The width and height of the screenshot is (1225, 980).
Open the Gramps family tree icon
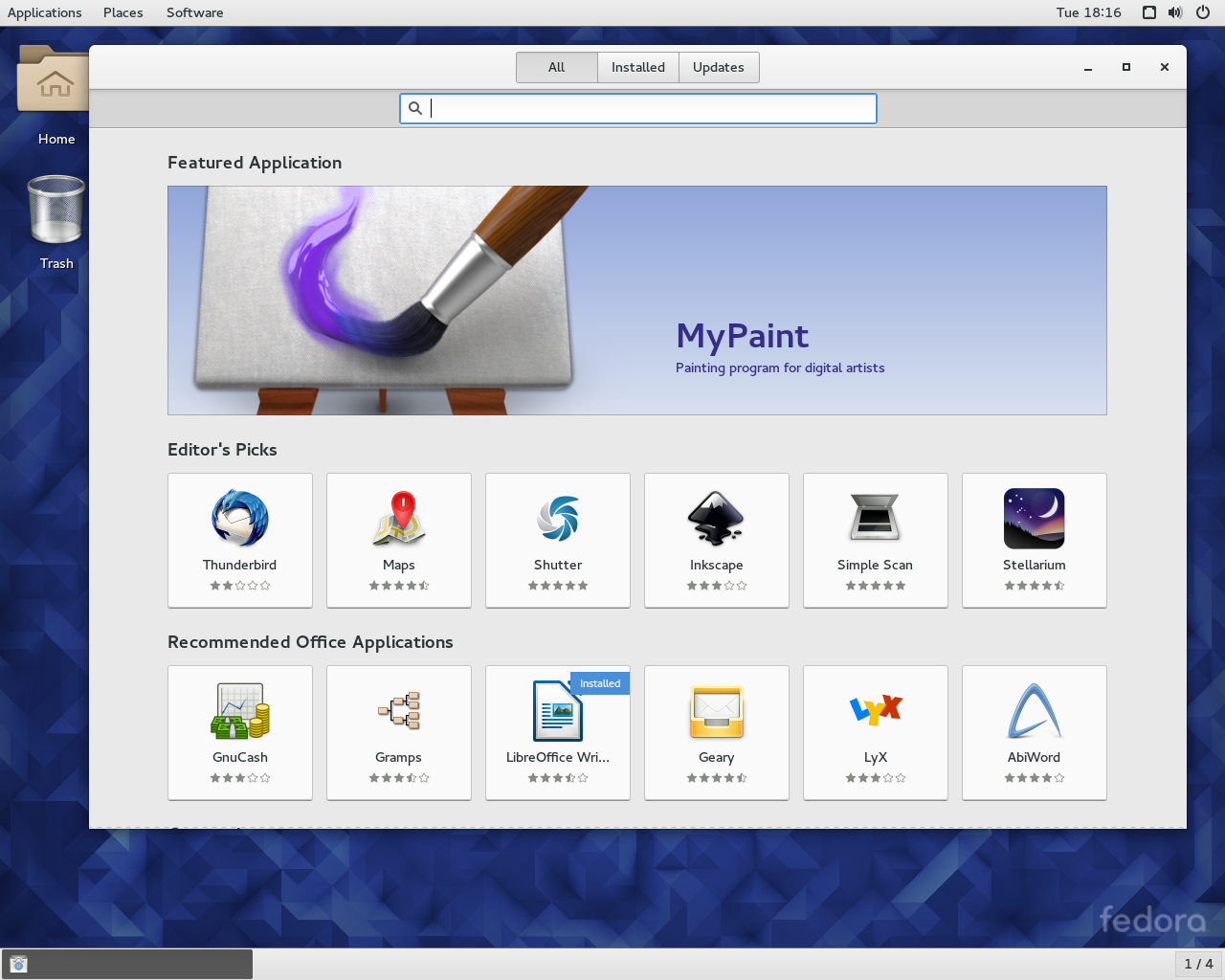click(399, 711)
